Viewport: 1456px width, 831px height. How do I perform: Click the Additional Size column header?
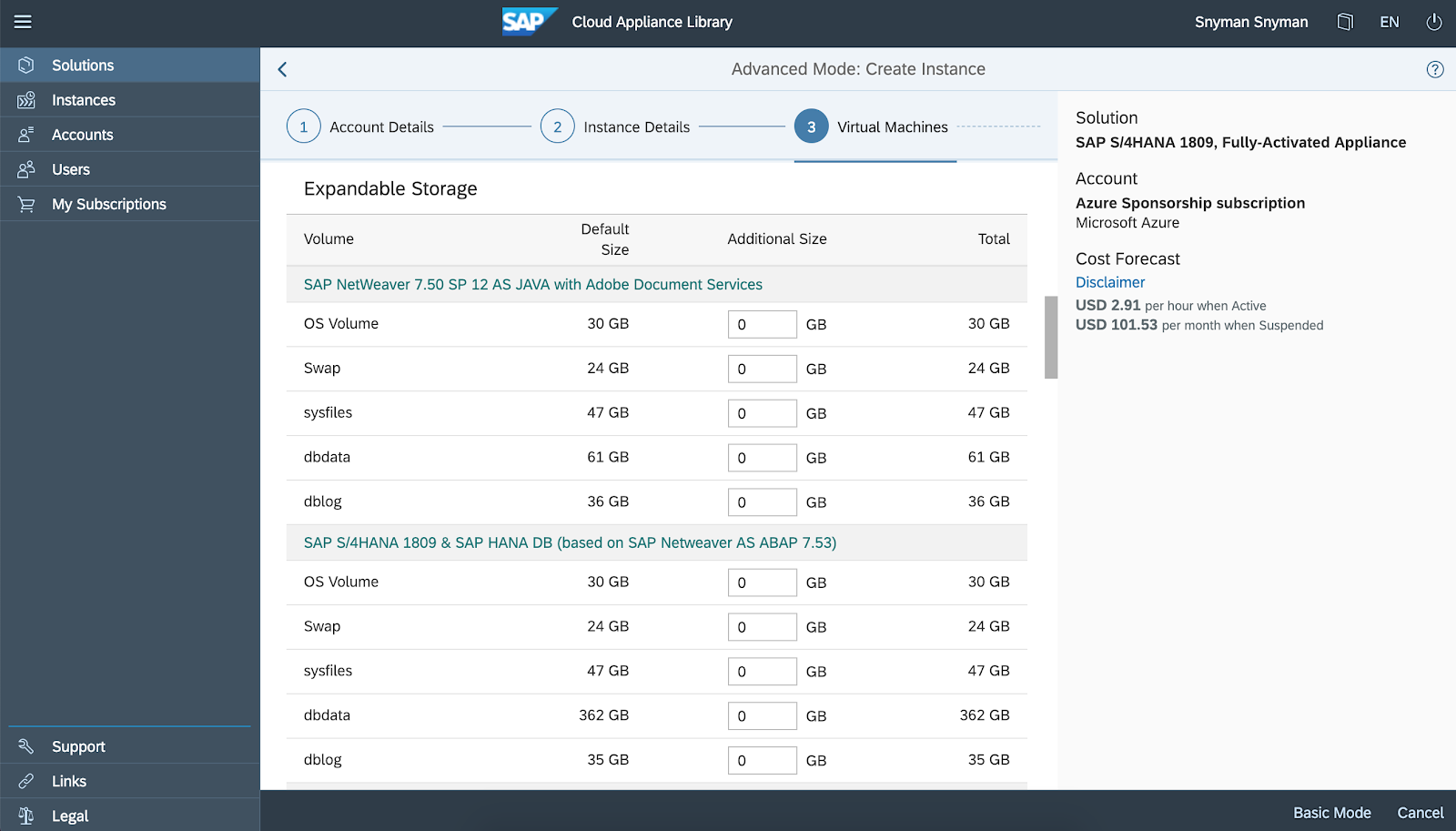(777, 239)
